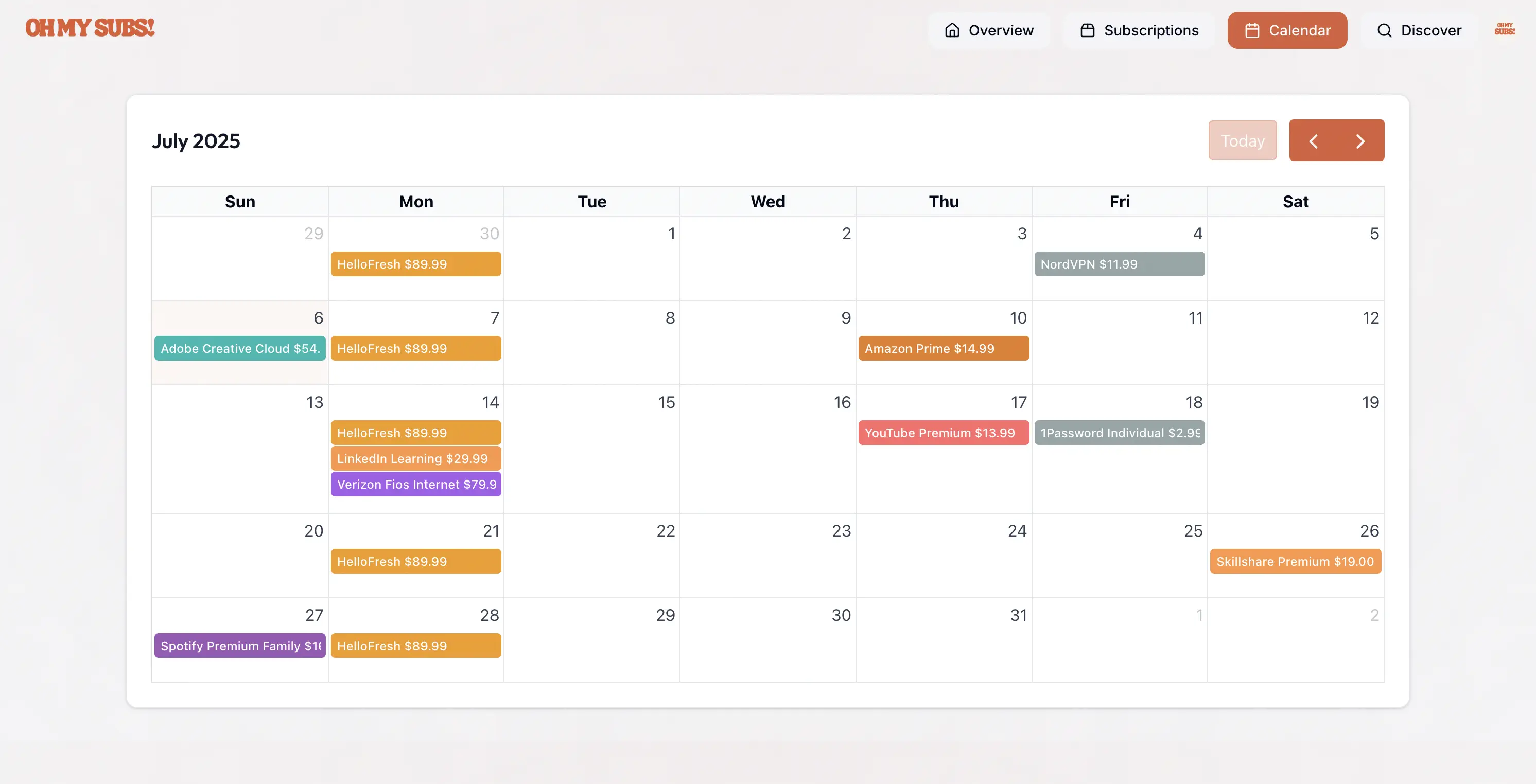
Task: Open HelloFresh event on July 28
Action: click(x=415, y=646)
